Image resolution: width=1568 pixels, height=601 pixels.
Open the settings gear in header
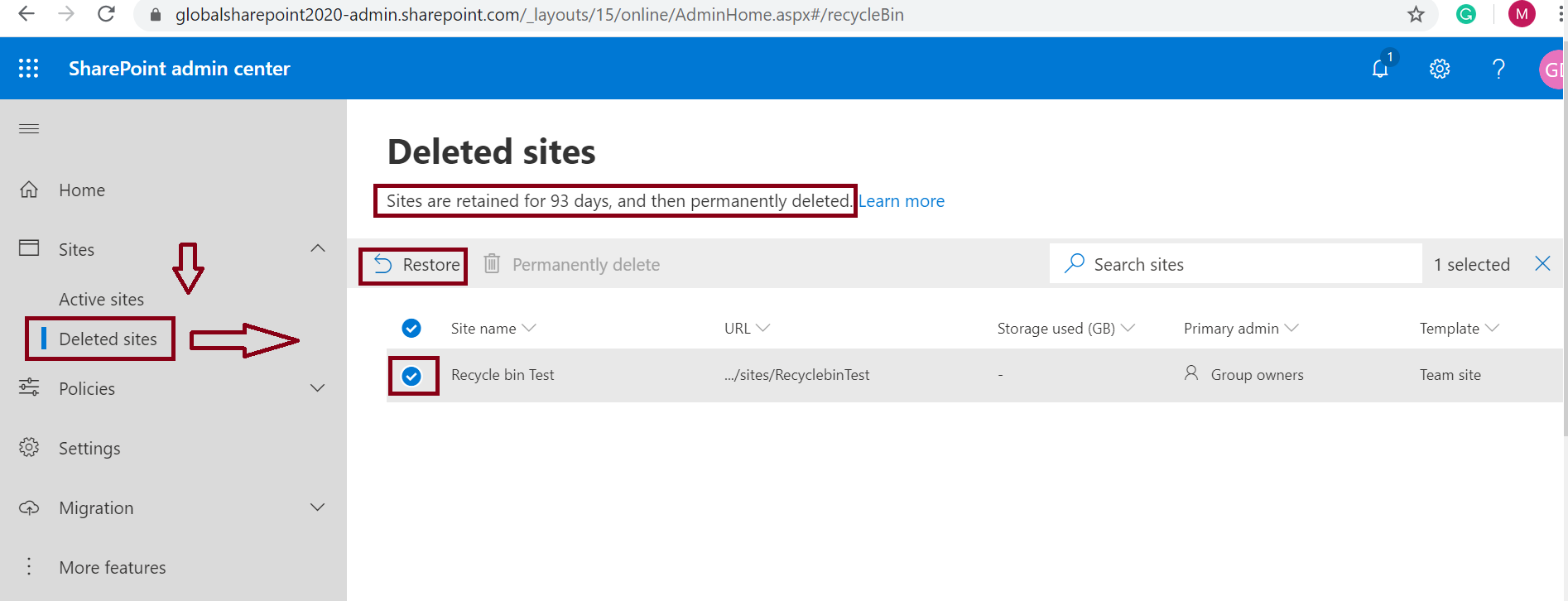pos(1440,69)
